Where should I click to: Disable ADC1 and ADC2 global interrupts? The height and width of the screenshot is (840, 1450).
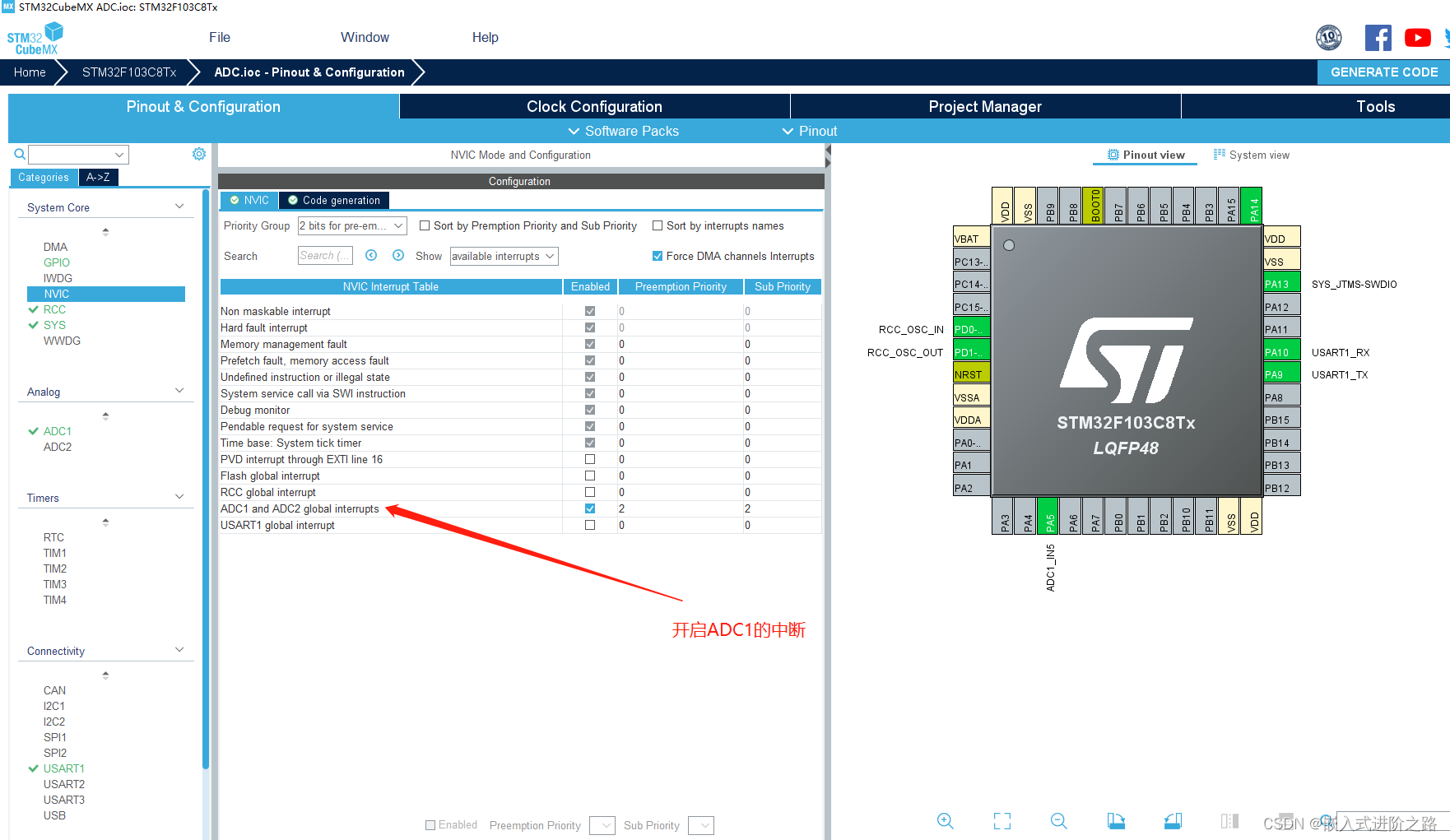tap(590, 508)
